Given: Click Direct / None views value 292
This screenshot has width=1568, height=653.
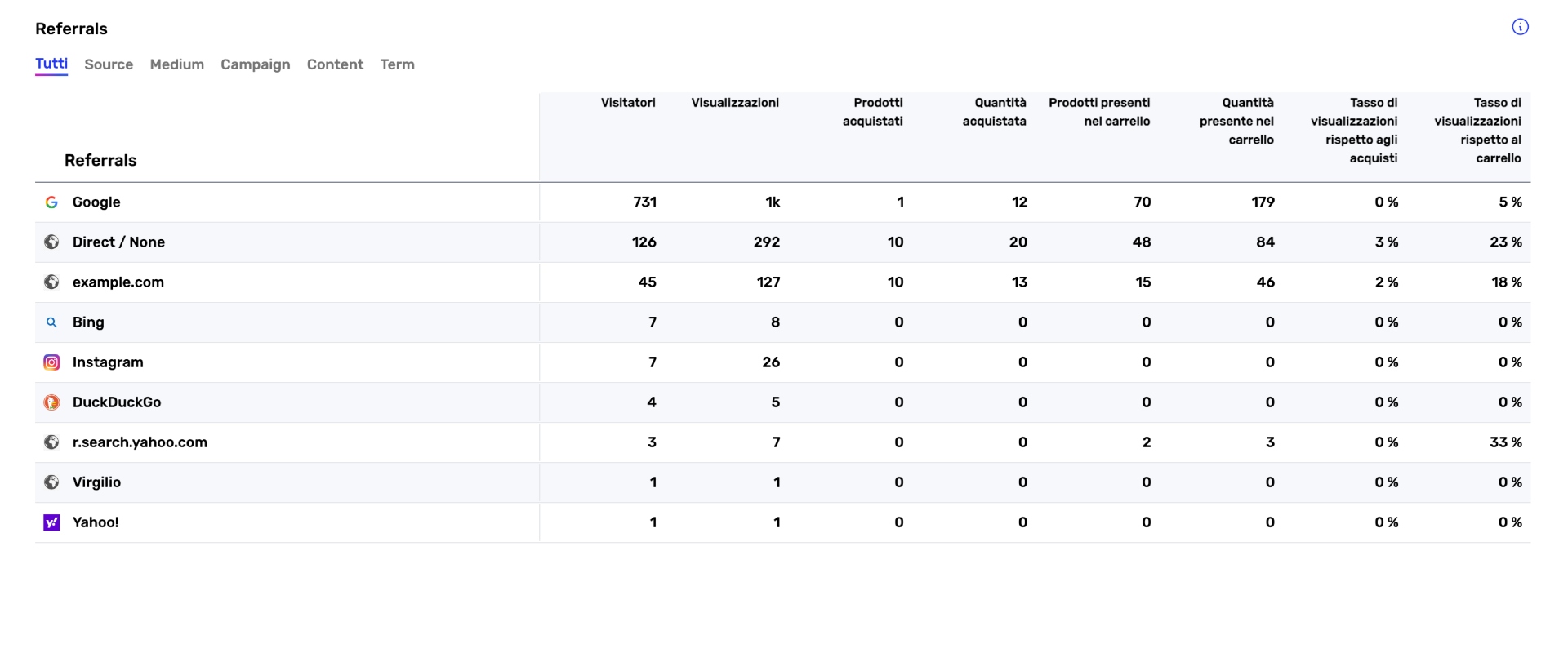Looking at the screenshot, I should click(767, 242).
